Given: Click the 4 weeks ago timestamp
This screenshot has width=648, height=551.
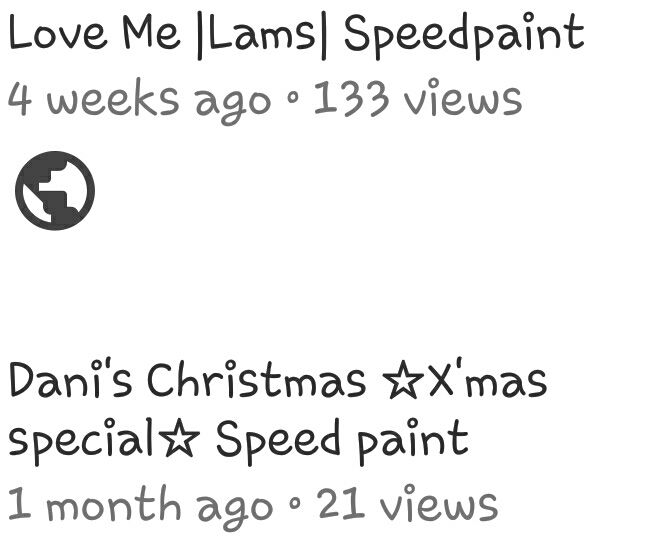Looking at the screenshot, I should [139, 101].
